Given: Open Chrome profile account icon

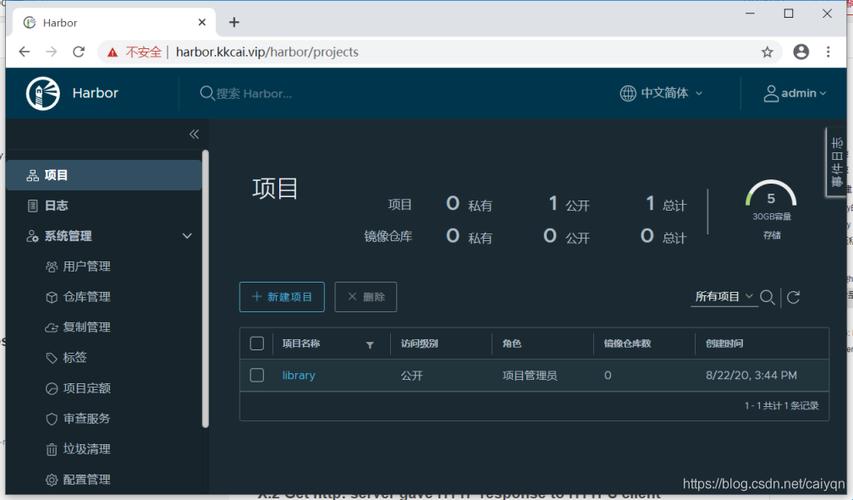Looking at the screenshot, I should click(801, 52).
